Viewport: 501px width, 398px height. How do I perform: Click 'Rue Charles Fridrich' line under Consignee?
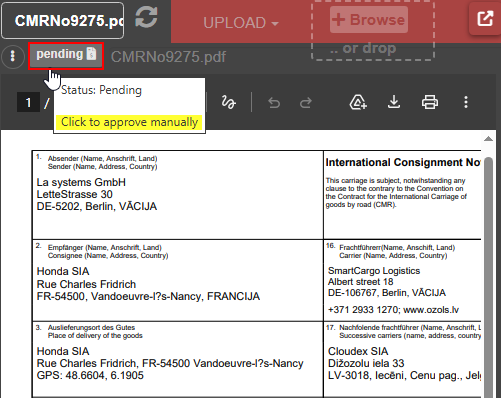[x=86, y=284]
